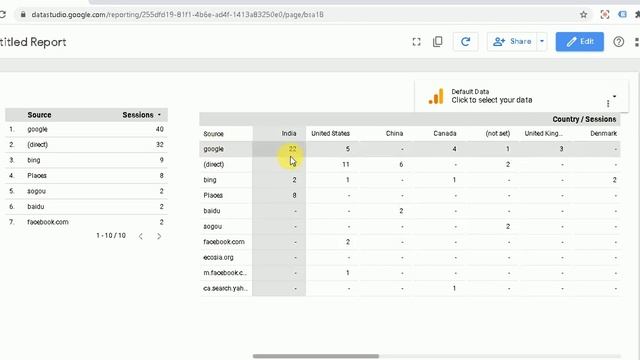Click the Denmark column header

click(603, 133)
